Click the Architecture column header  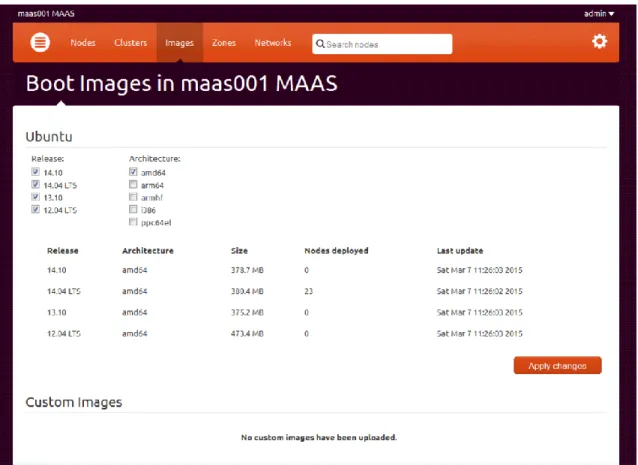pyautogui.click(x=148, y=251)
